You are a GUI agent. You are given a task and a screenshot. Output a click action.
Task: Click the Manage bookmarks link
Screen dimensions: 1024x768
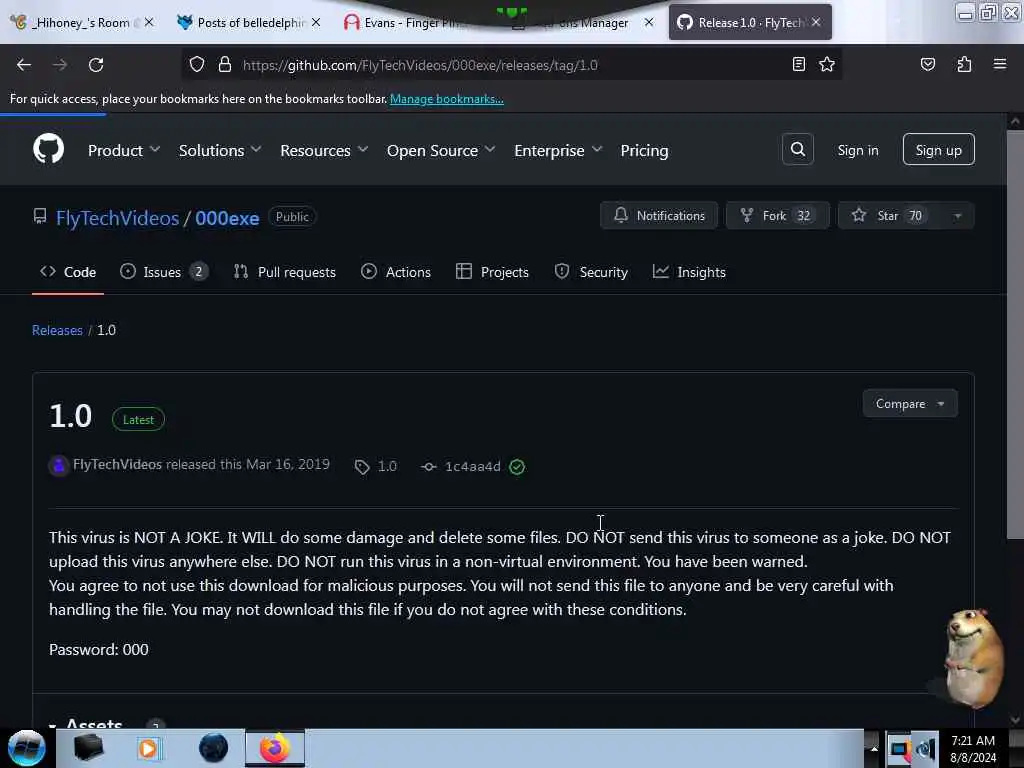click(x=447, y=99)
